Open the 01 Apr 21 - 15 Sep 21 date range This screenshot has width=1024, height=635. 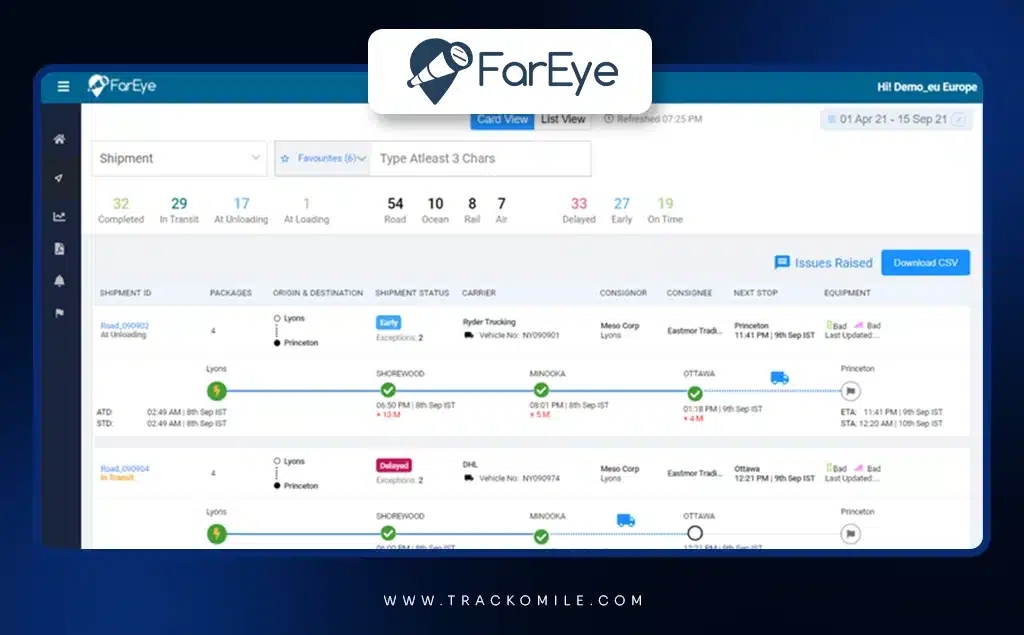(896, 120)
